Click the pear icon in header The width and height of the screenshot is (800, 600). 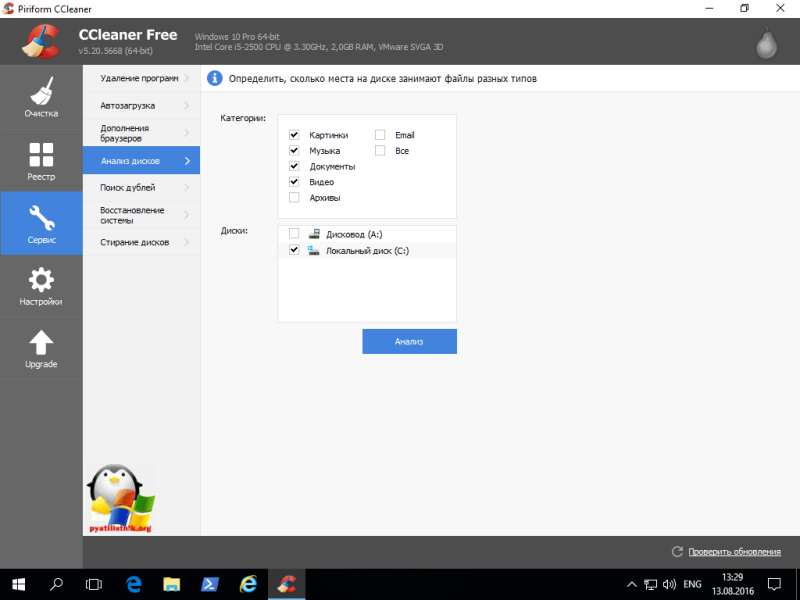point(766,43)
